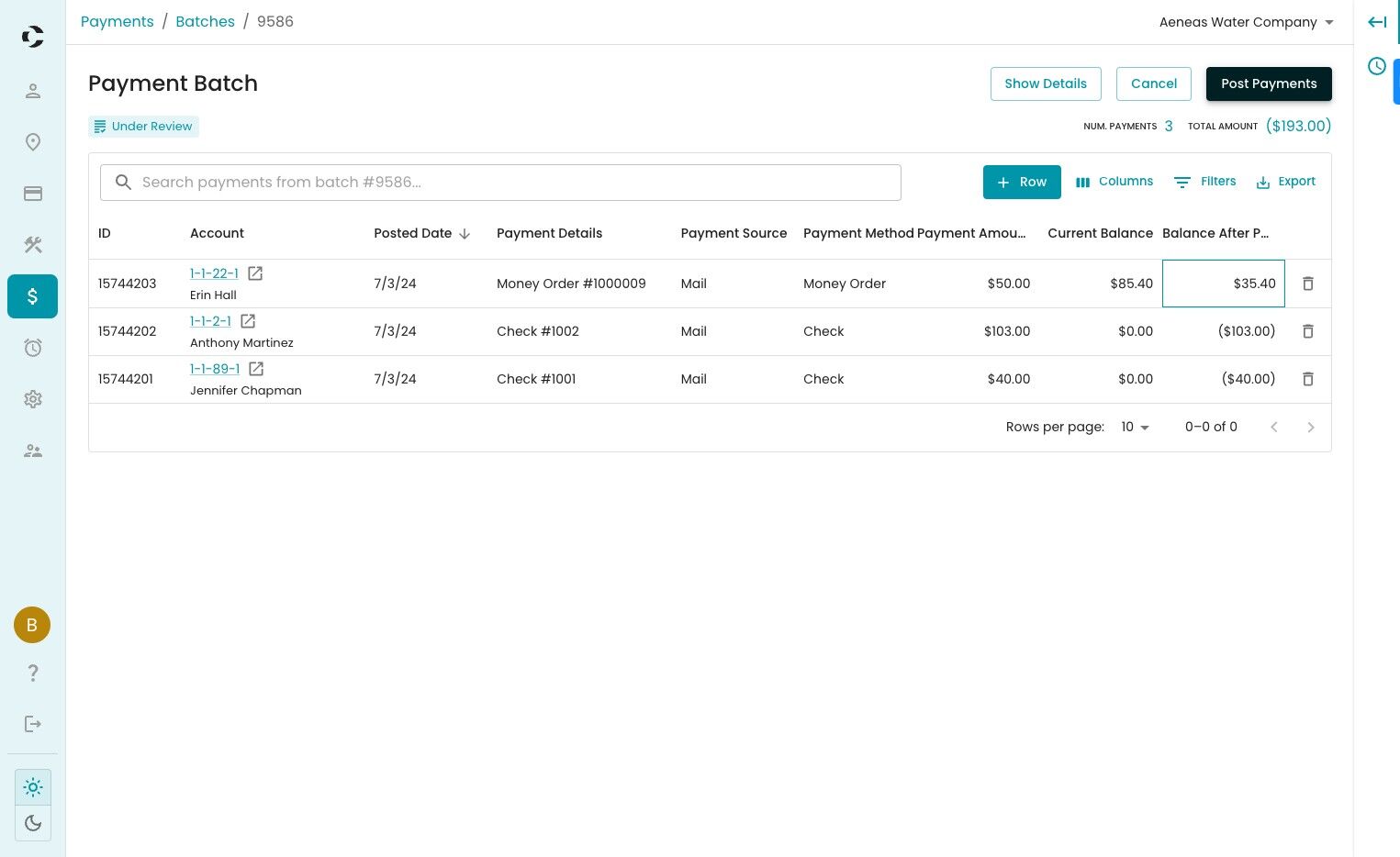Open the Users group icon in sidebar
The image size is (1400, 857).
(x=33, y=451)
